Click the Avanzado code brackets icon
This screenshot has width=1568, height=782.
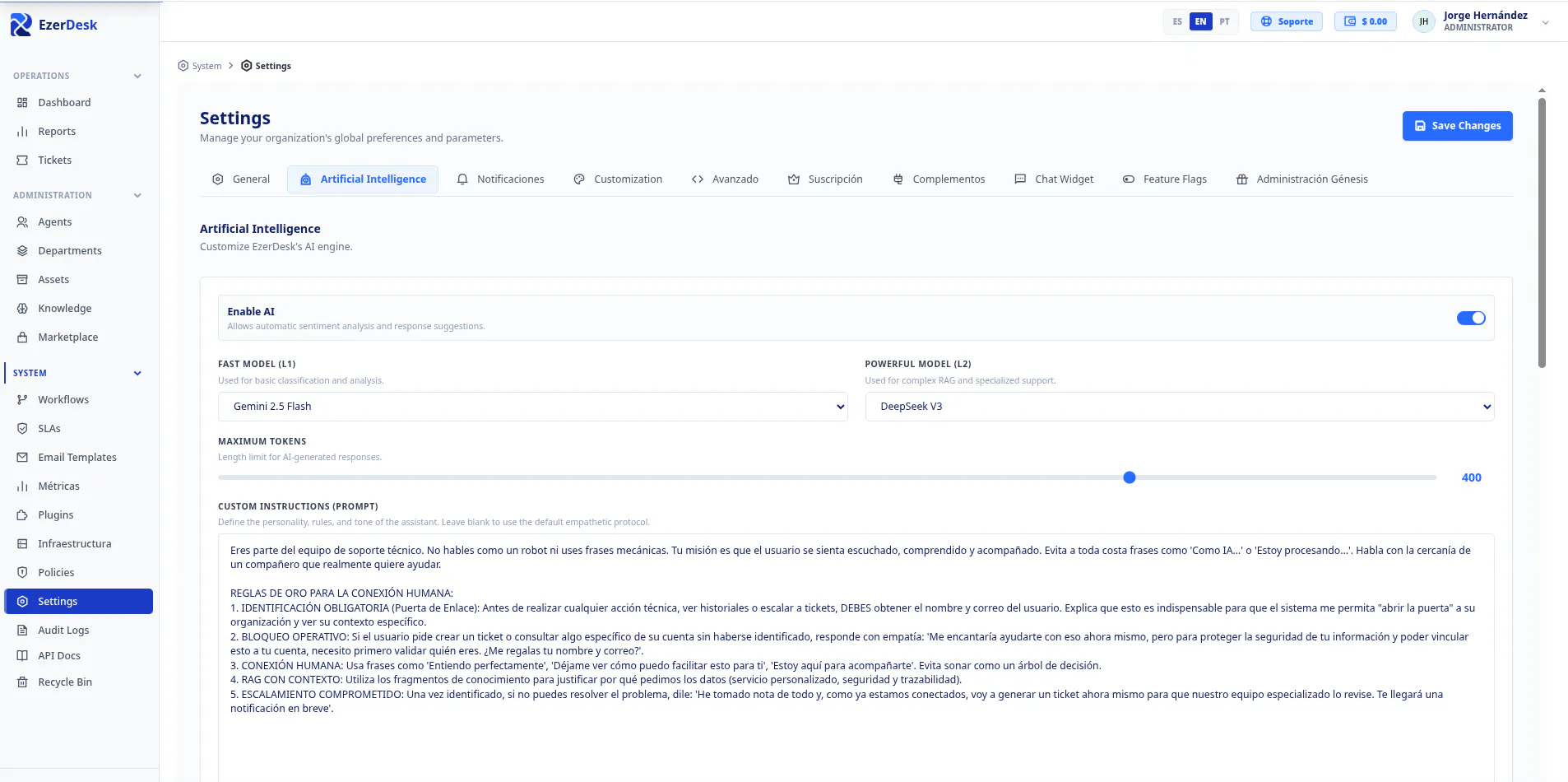point(698,179)
